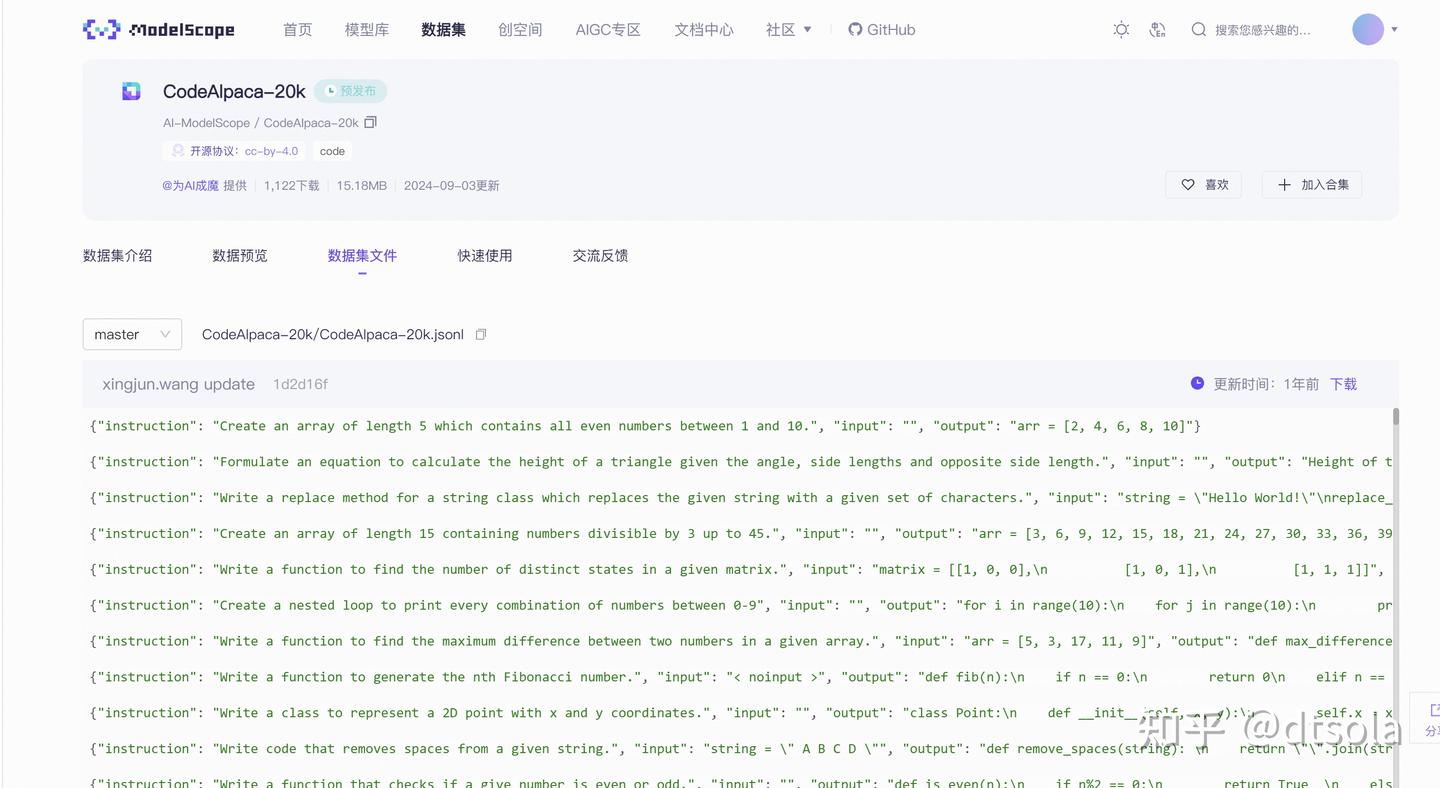The image size is (1440, 788).
Task: Click the search input field
Action: 1262,30
